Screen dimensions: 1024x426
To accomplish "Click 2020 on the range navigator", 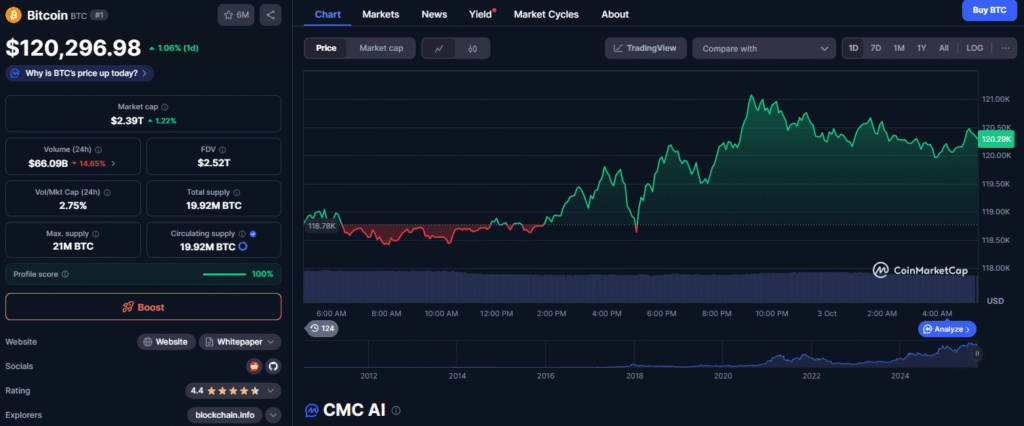I will [x=722, y=376].
